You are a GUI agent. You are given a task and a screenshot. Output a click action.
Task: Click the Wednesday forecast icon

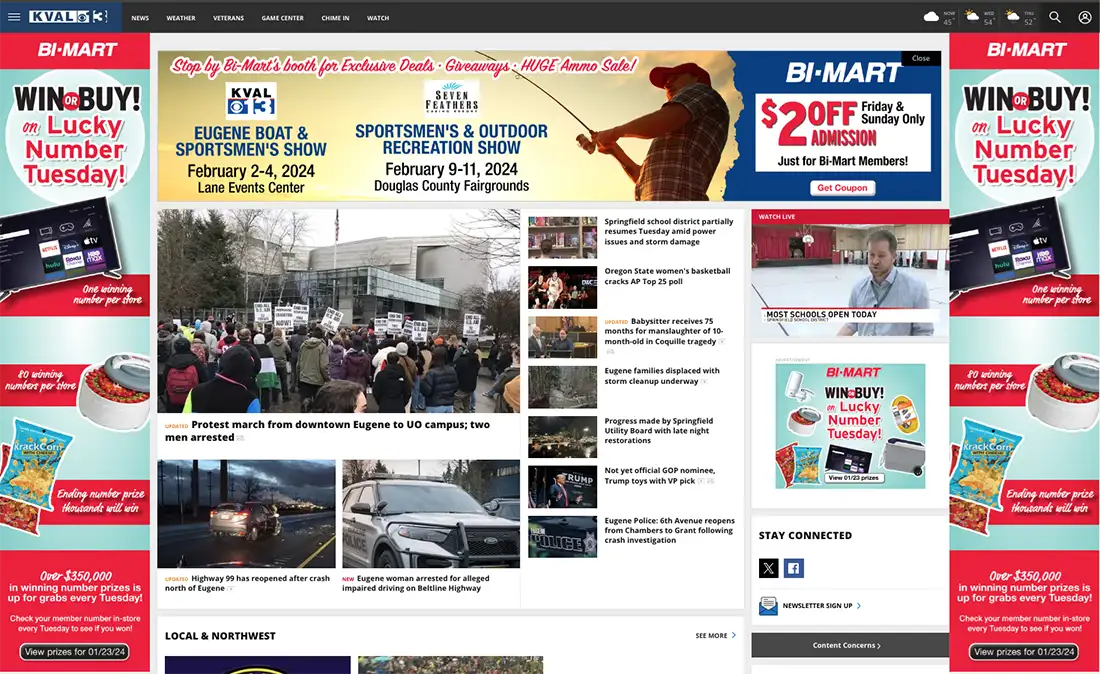point(972,16)
